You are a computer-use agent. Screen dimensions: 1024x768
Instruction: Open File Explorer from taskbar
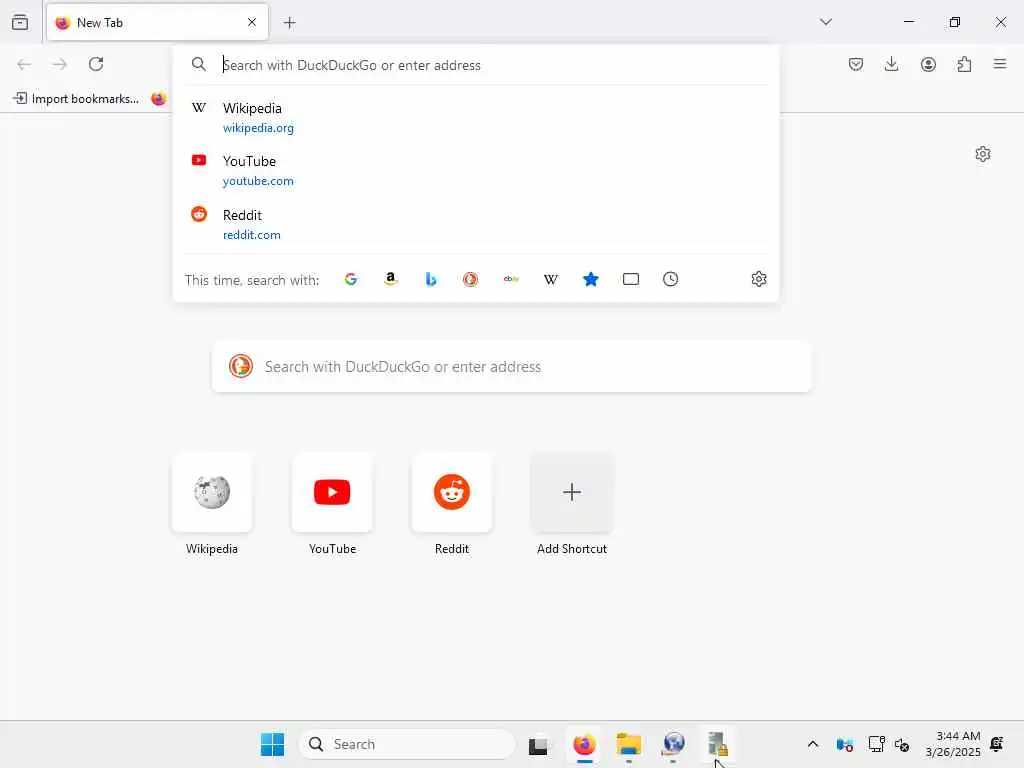click(x=629, y=744)
